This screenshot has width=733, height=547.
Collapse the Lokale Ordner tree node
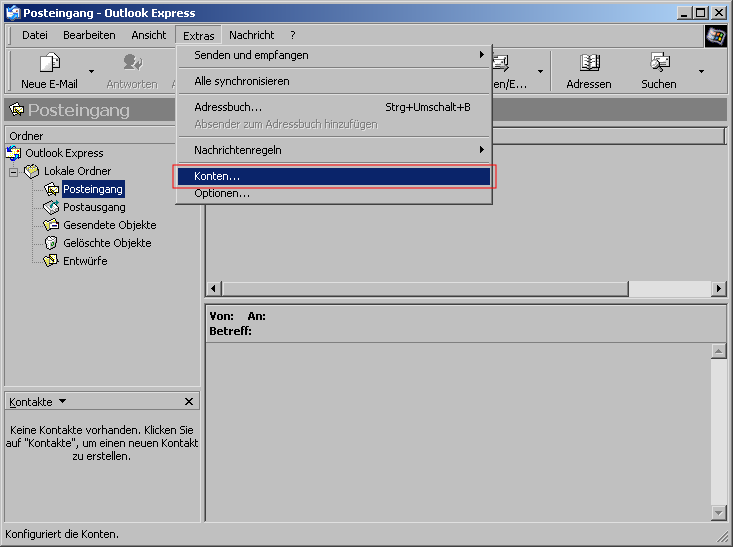(14, 172)
